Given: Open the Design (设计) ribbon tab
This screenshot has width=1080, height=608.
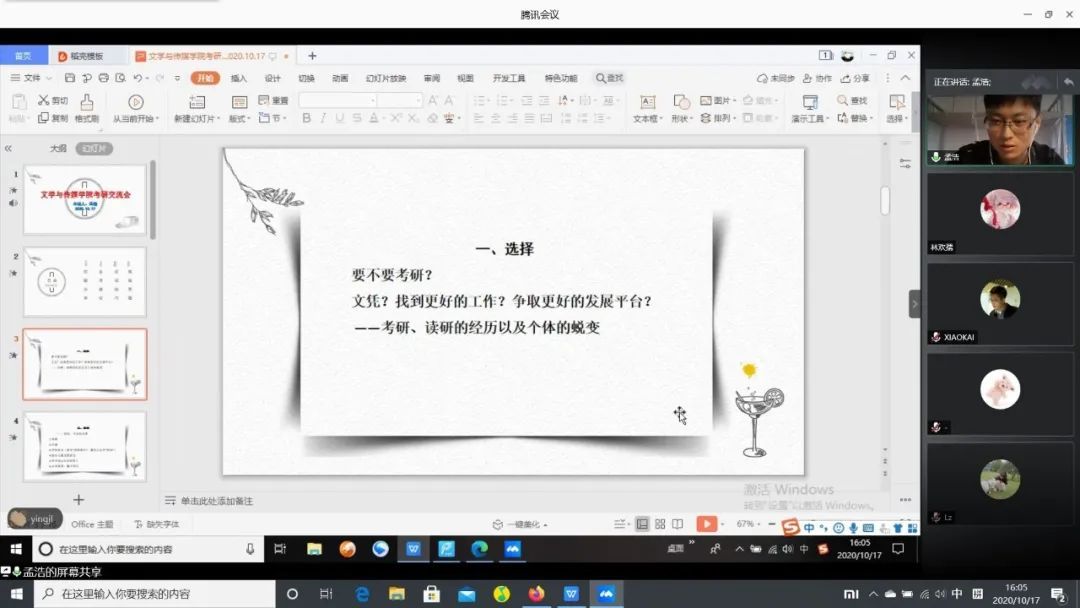Looking at the screenshot, I should pos(272,78).
